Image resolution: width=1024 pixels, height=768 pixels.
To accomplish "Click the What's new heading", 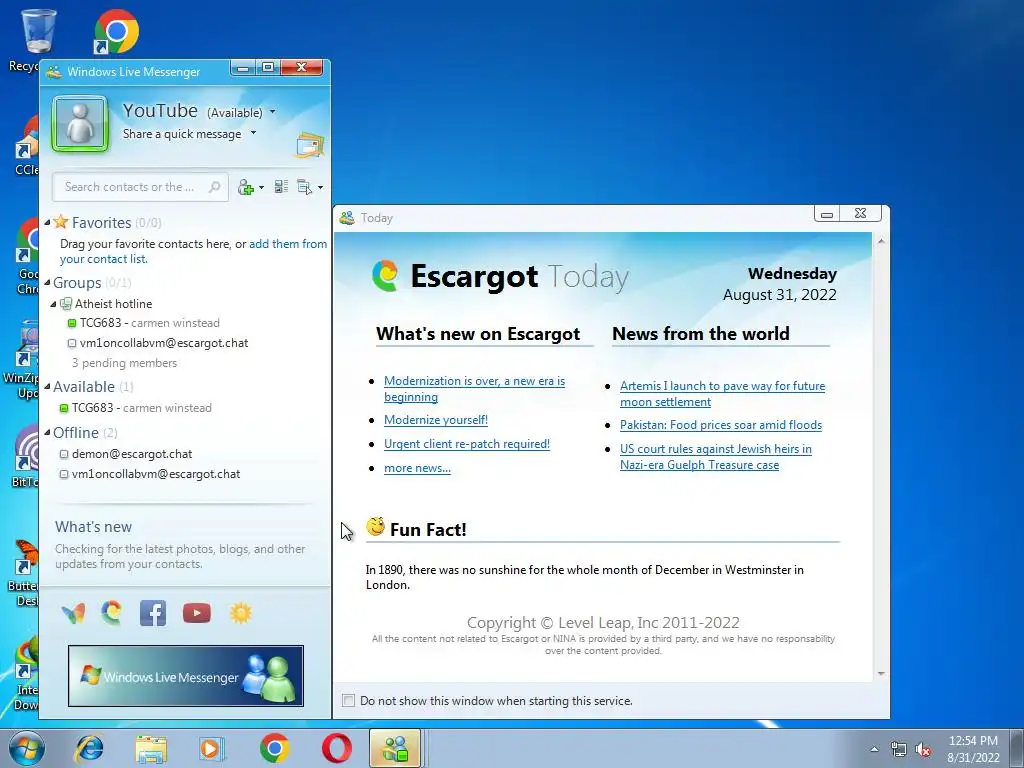I will (93, 527).
